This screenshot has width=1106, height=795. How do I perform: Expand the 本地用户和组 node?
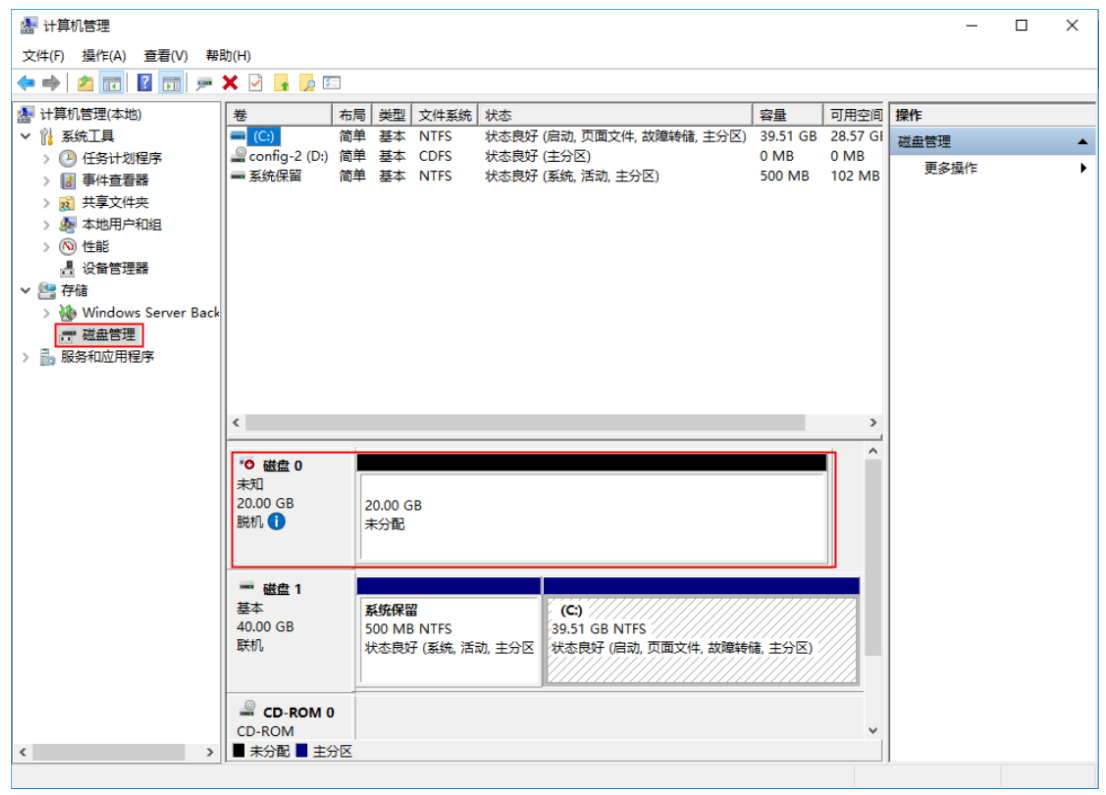[x=47, y=225]
